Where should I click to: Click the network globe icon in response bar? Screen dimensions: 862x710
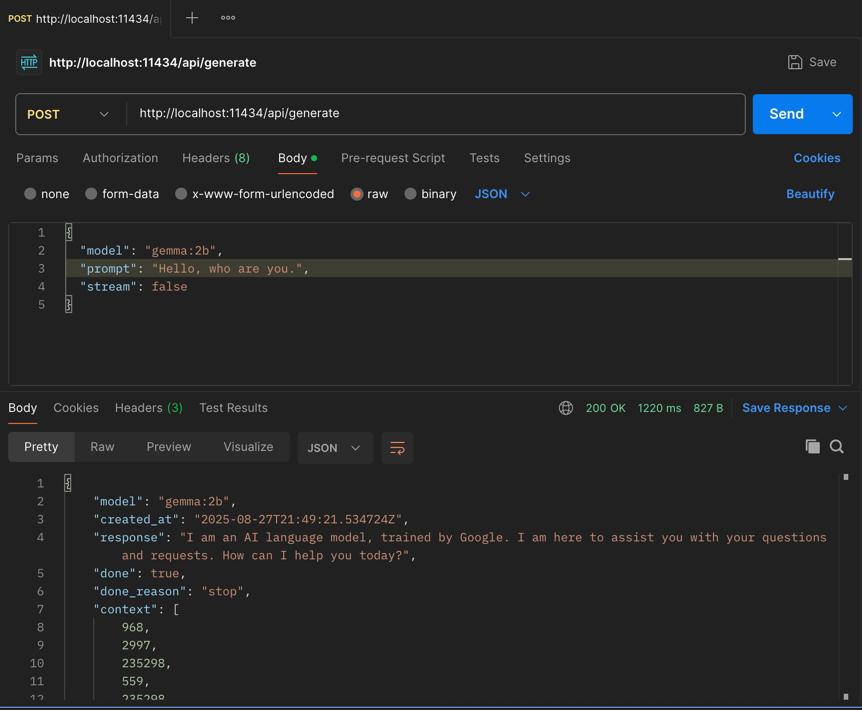click(566, 408)
